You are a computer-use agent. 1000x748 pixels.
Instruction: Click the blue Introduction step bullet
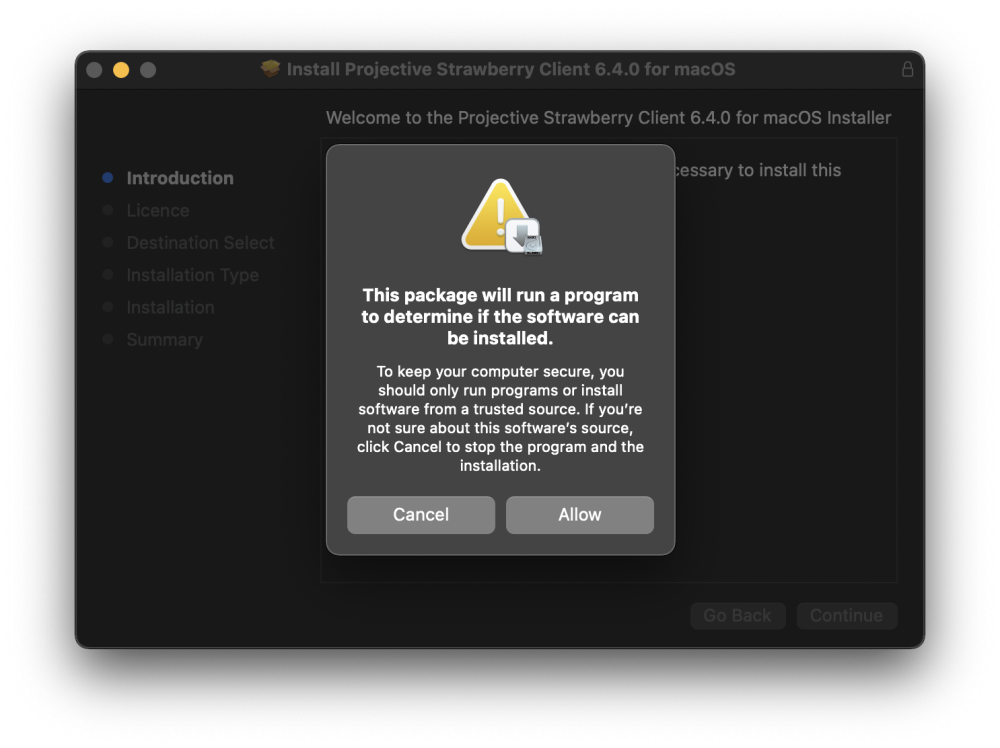pyautogui.click(x=108, y=178)
